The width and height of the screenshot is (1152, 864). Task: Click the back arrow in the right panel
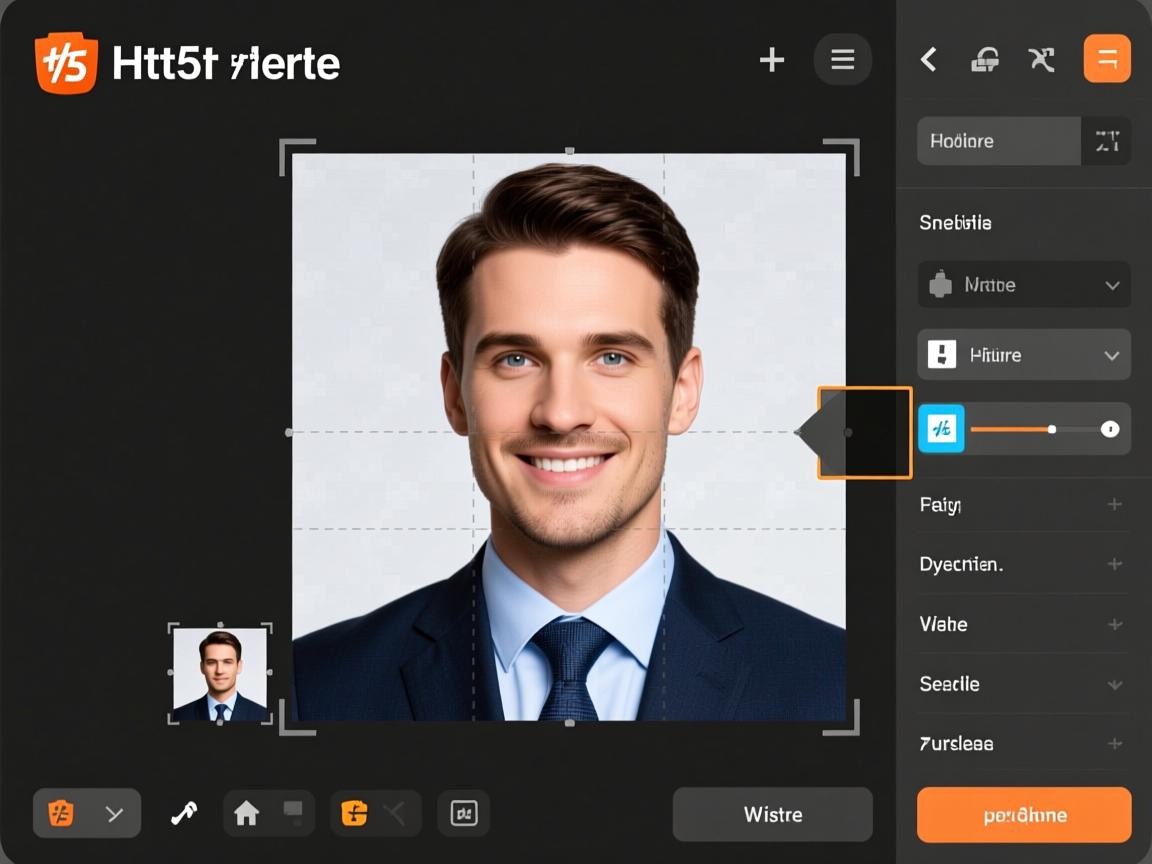[929, 60]
